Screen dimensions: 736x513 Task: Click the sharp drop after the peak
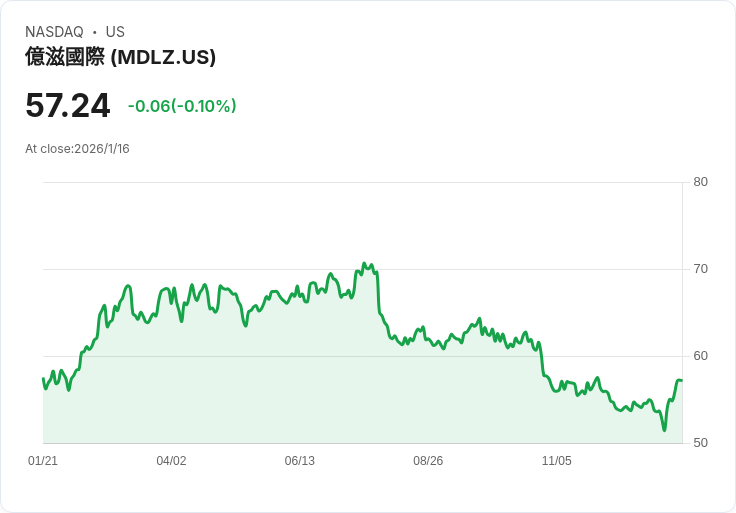click(378, 293)
